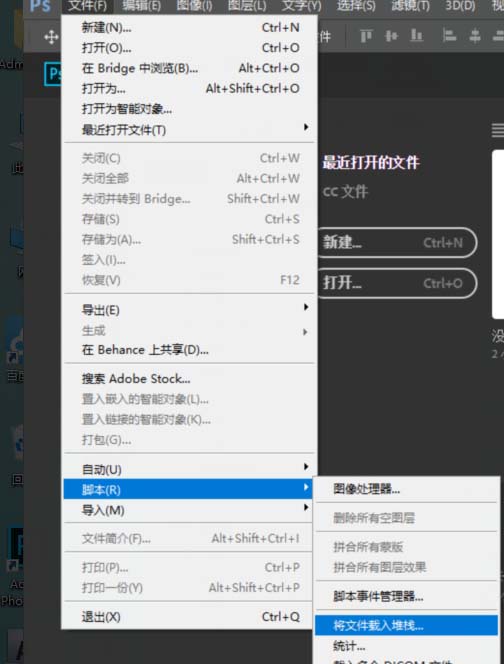
Task: Click 置入嵌入的智能对象(L)... entry
Action: [190, 399]
